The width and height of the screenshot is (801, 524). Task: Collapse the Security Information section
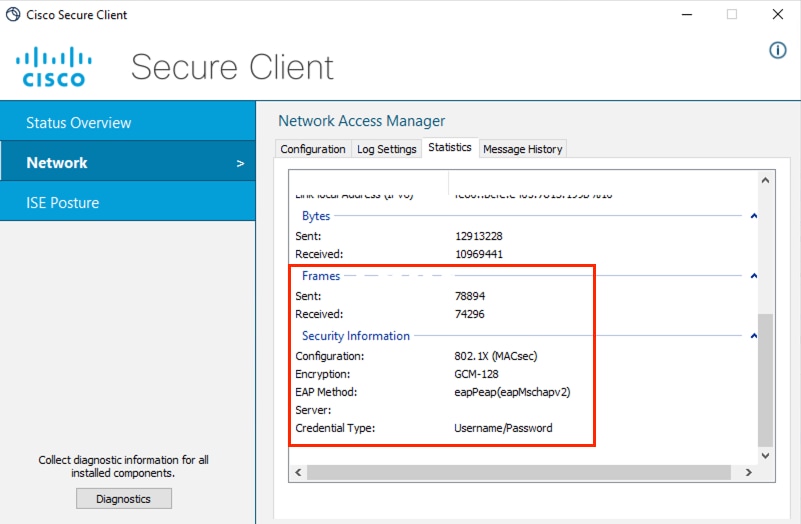point(753,336)
